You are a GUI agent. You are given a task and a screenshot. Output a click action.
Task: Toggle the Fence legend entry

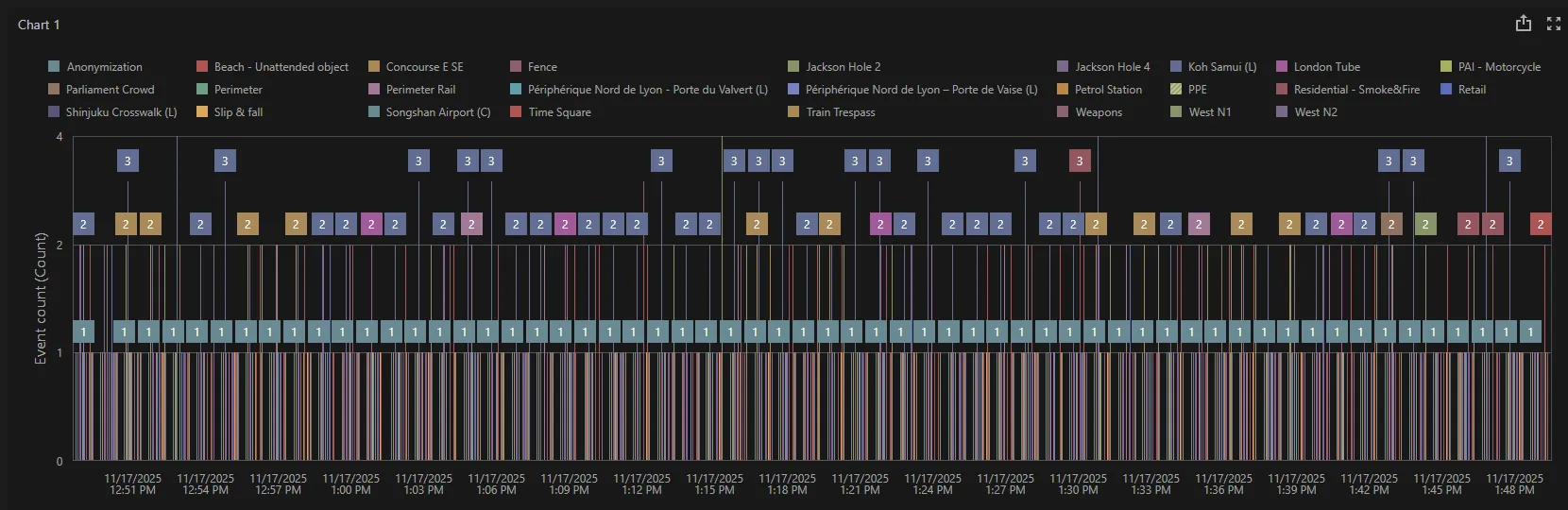[534, 67]
